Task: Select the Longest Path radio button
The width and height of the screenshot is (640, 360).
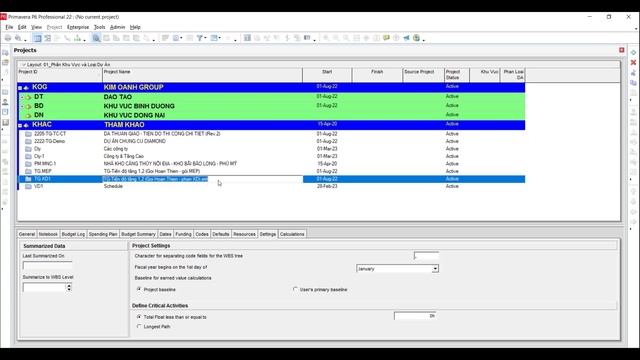Action: pos(139,326)
